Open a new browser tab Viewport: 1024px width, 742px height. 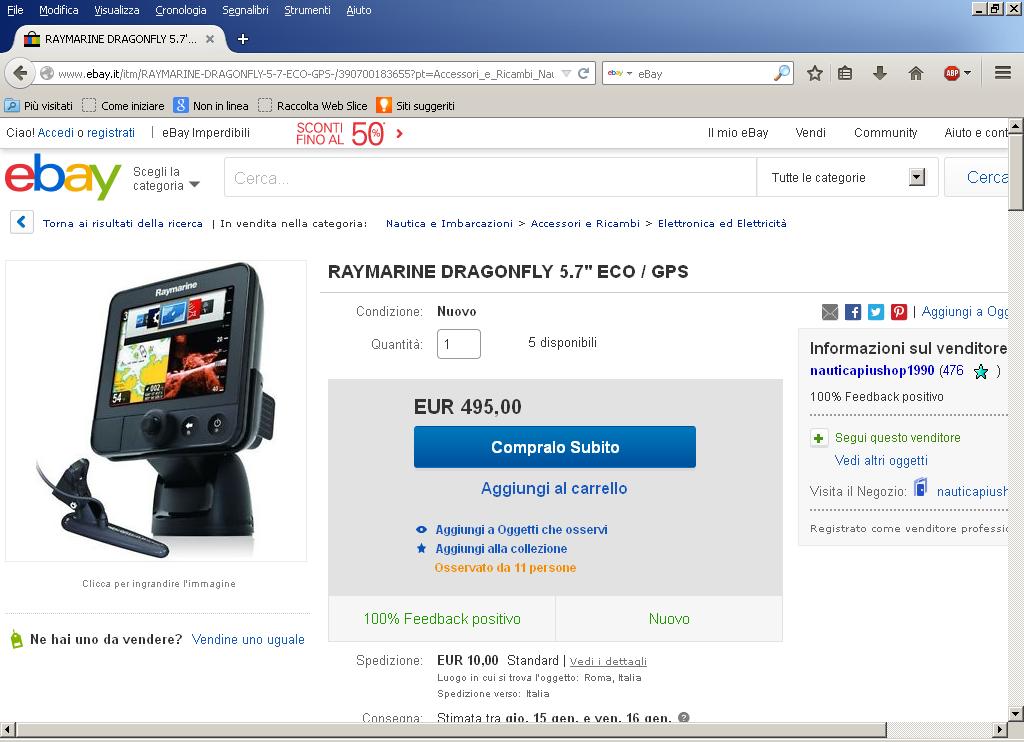tap(243, 39)
